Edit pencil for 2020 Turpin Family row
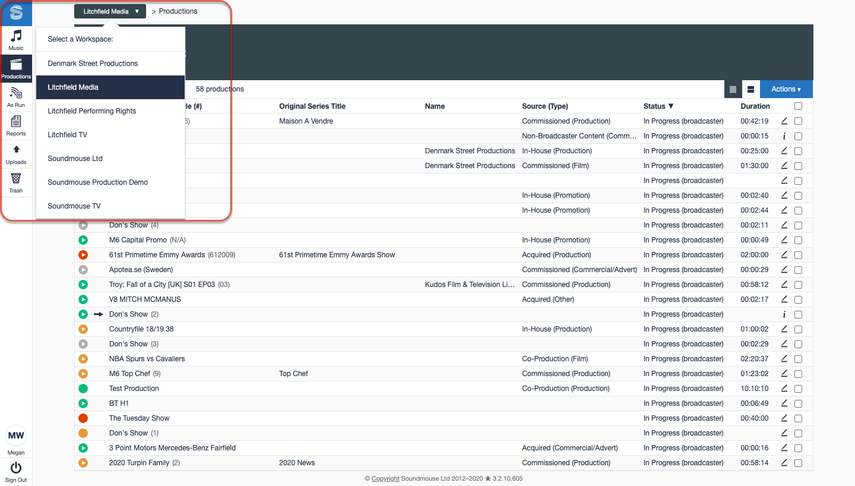Screen dimensions: 855x486 784,463
